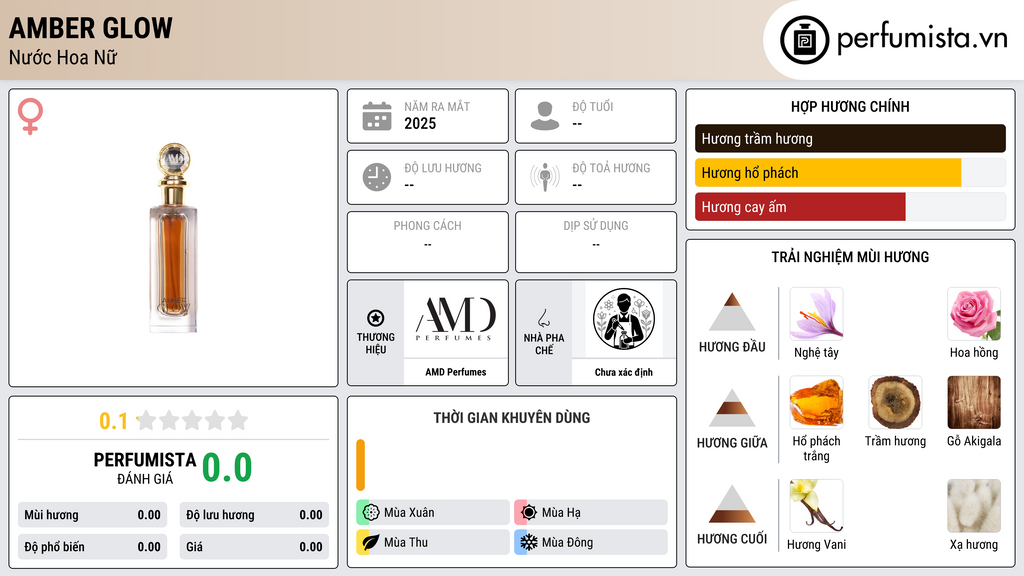Click the Nghệ tây saffron note image
The height and width of the screenshot is (576, 1024).
tap(816, 314)
